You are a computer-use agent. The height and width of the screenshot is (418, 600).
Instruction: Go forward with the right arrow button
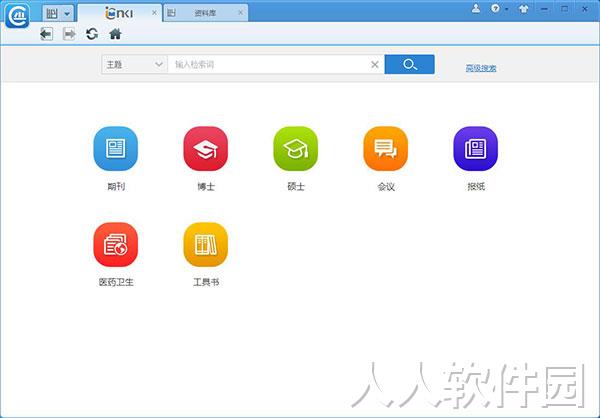[x=69, y=34]
